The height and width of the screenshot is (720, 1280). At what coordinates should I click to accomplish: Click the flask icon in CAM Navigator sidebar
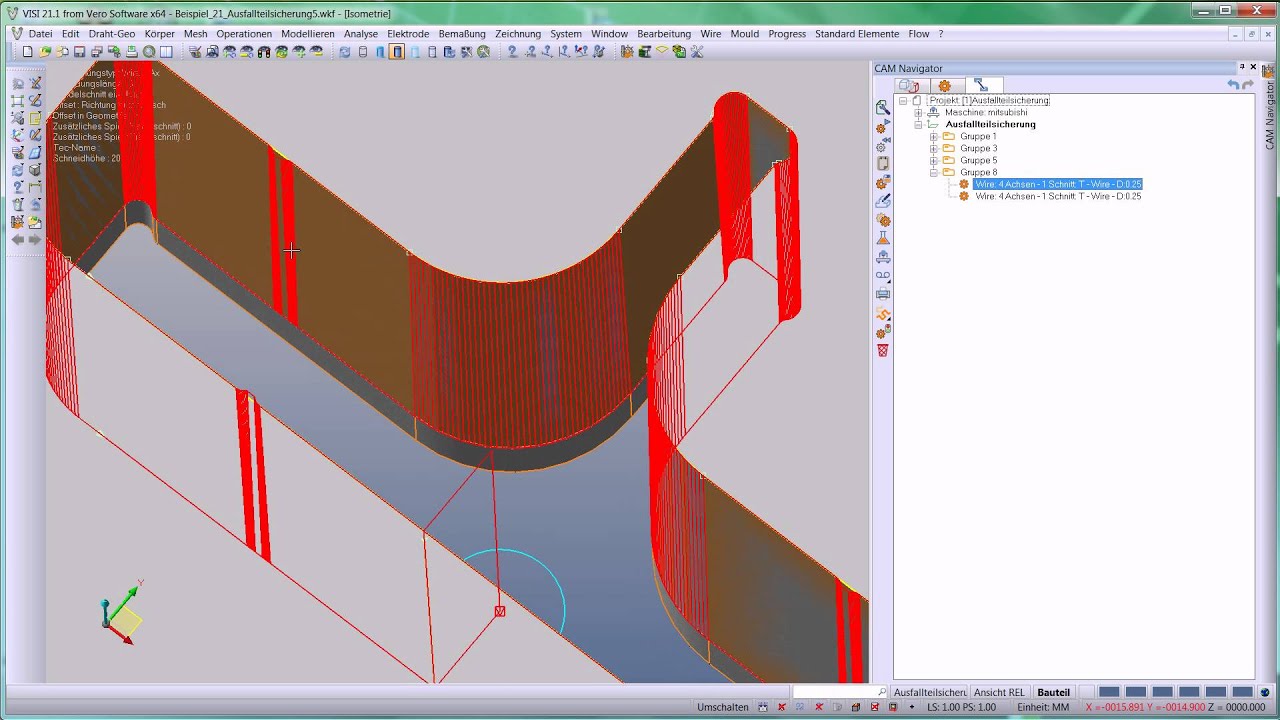(883, 238)
